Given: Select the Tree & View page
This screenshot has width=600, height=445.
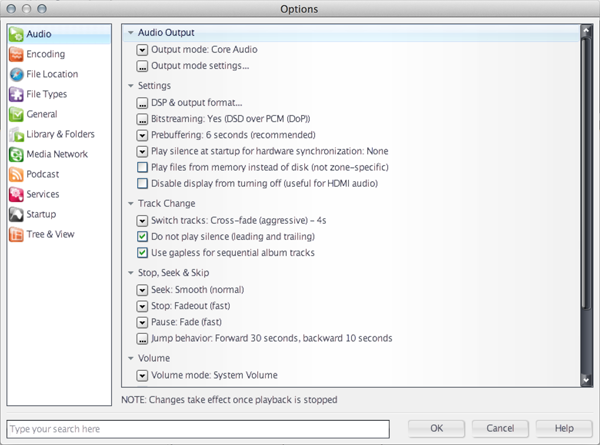Looking at the screenshot, I should click(59, 234).
